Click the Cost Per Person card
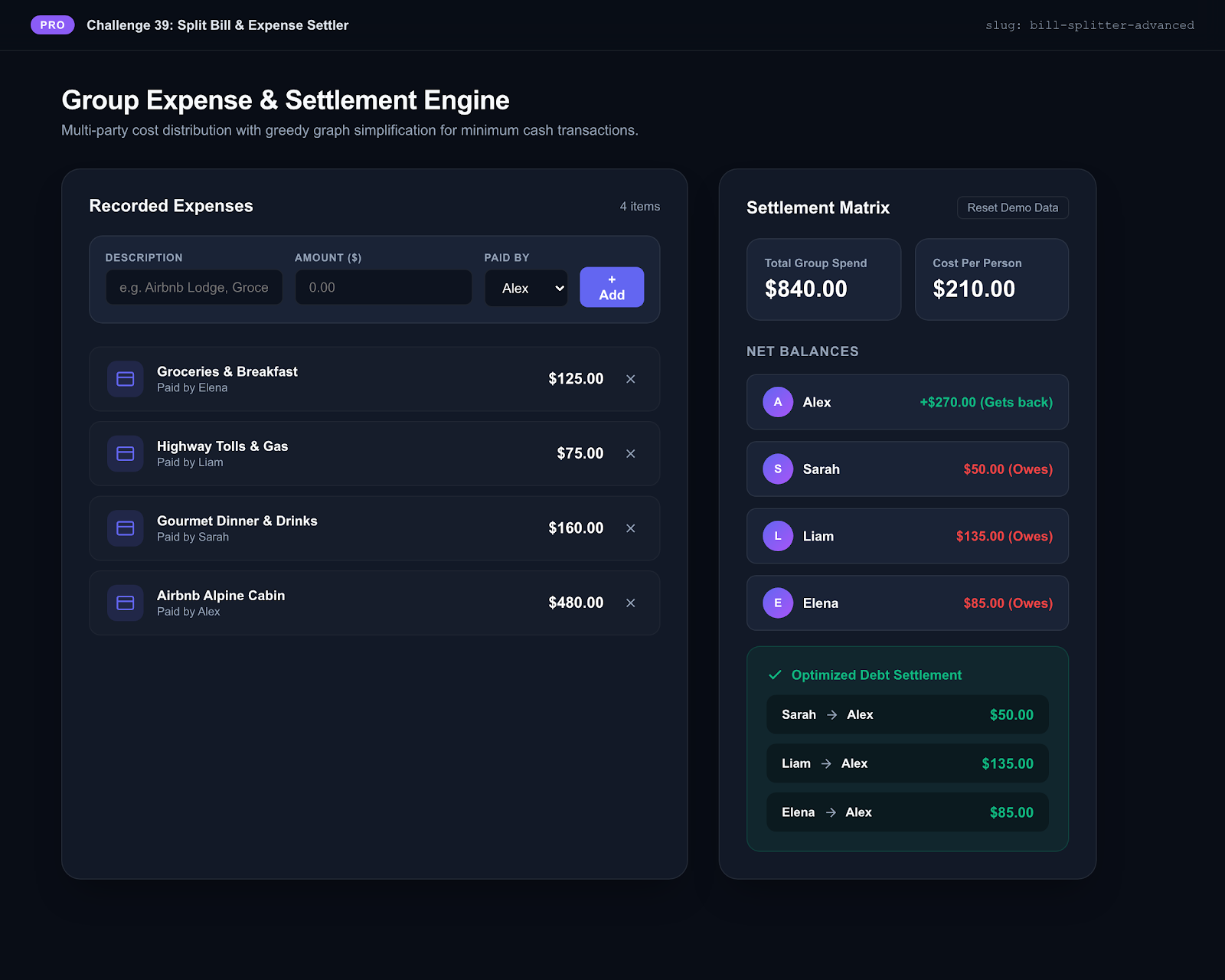The width and height of the screenshot is (1225, 980). (992, 279)
